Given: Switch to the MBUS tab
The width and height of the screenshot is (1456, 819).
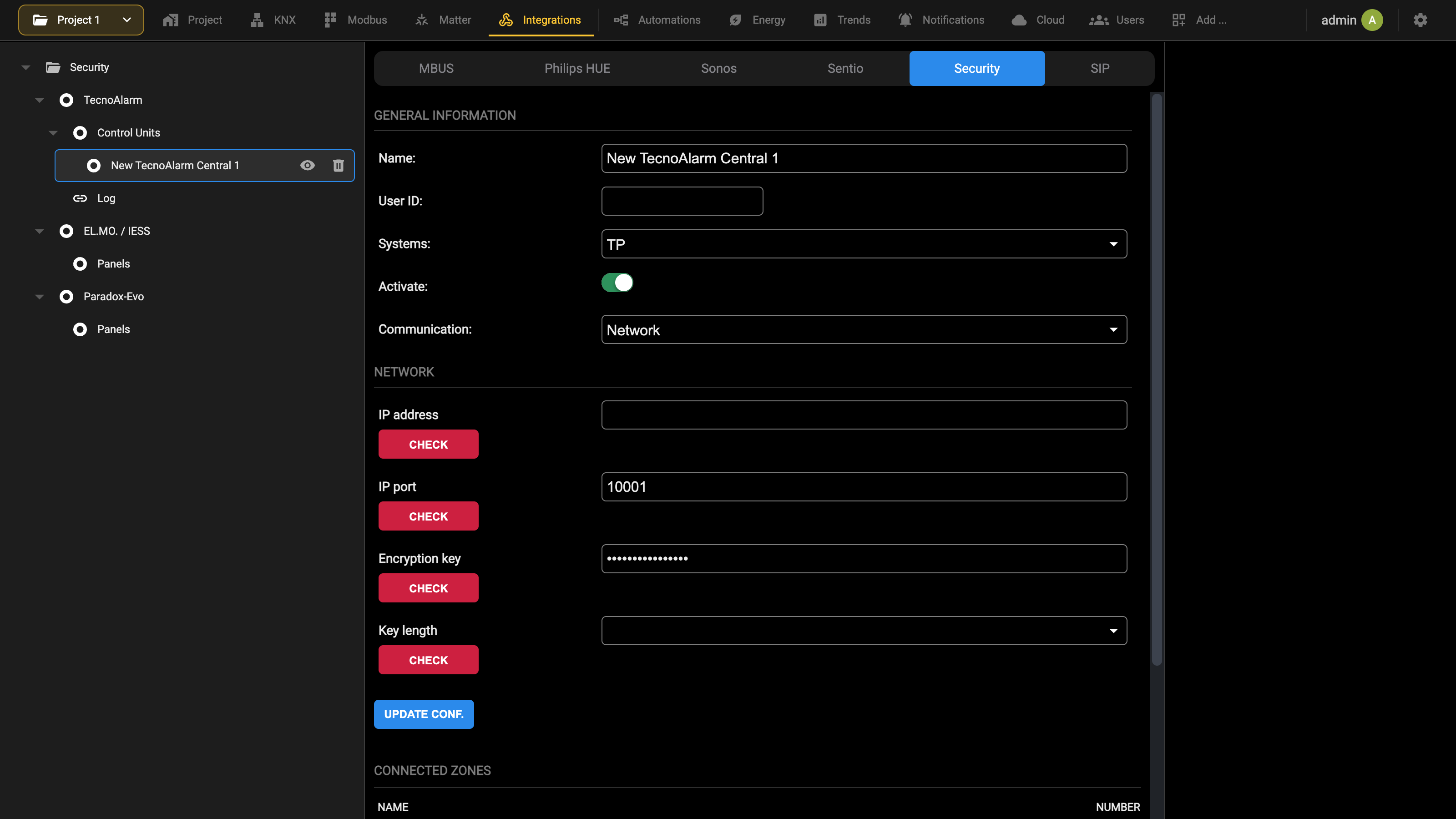Looking at the screenshot, I should (x=436, y=68).
